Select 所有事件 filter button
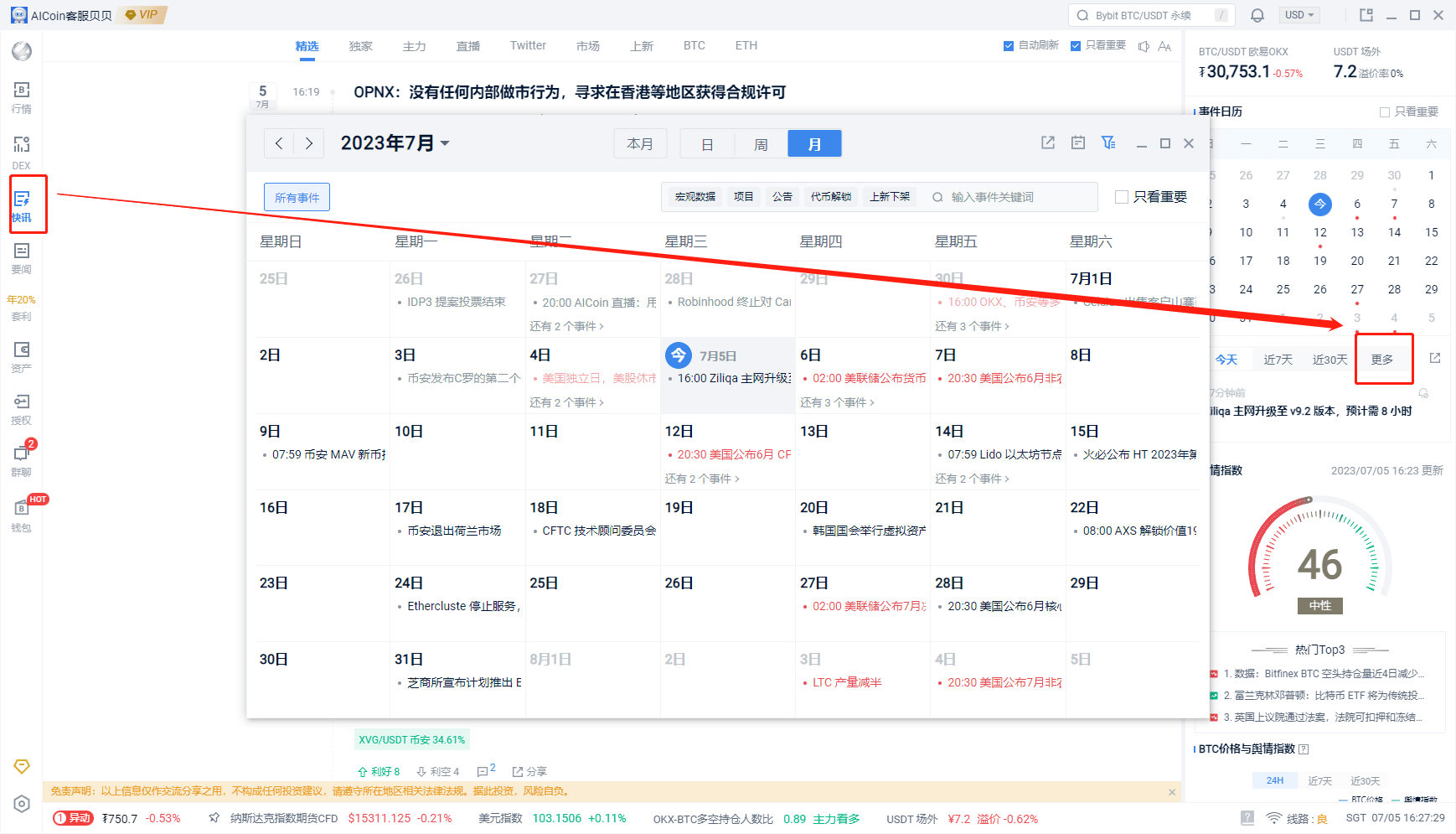 pyautogui.click(x=297, y=198)
